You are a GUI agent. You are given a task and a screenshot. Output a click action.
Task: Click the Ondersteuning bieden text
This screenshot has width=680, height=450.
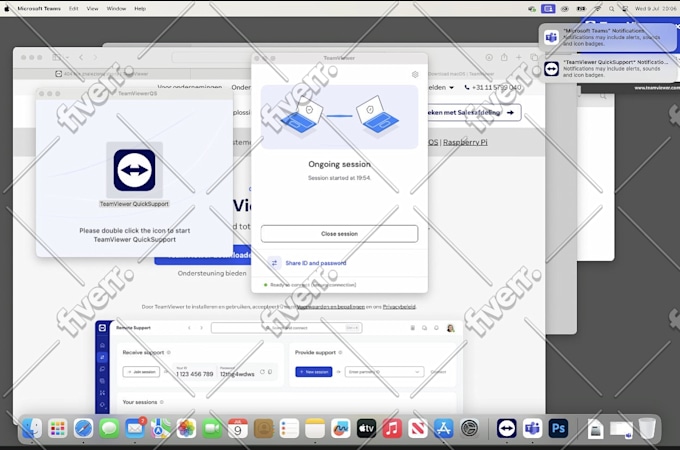point(212,273)
